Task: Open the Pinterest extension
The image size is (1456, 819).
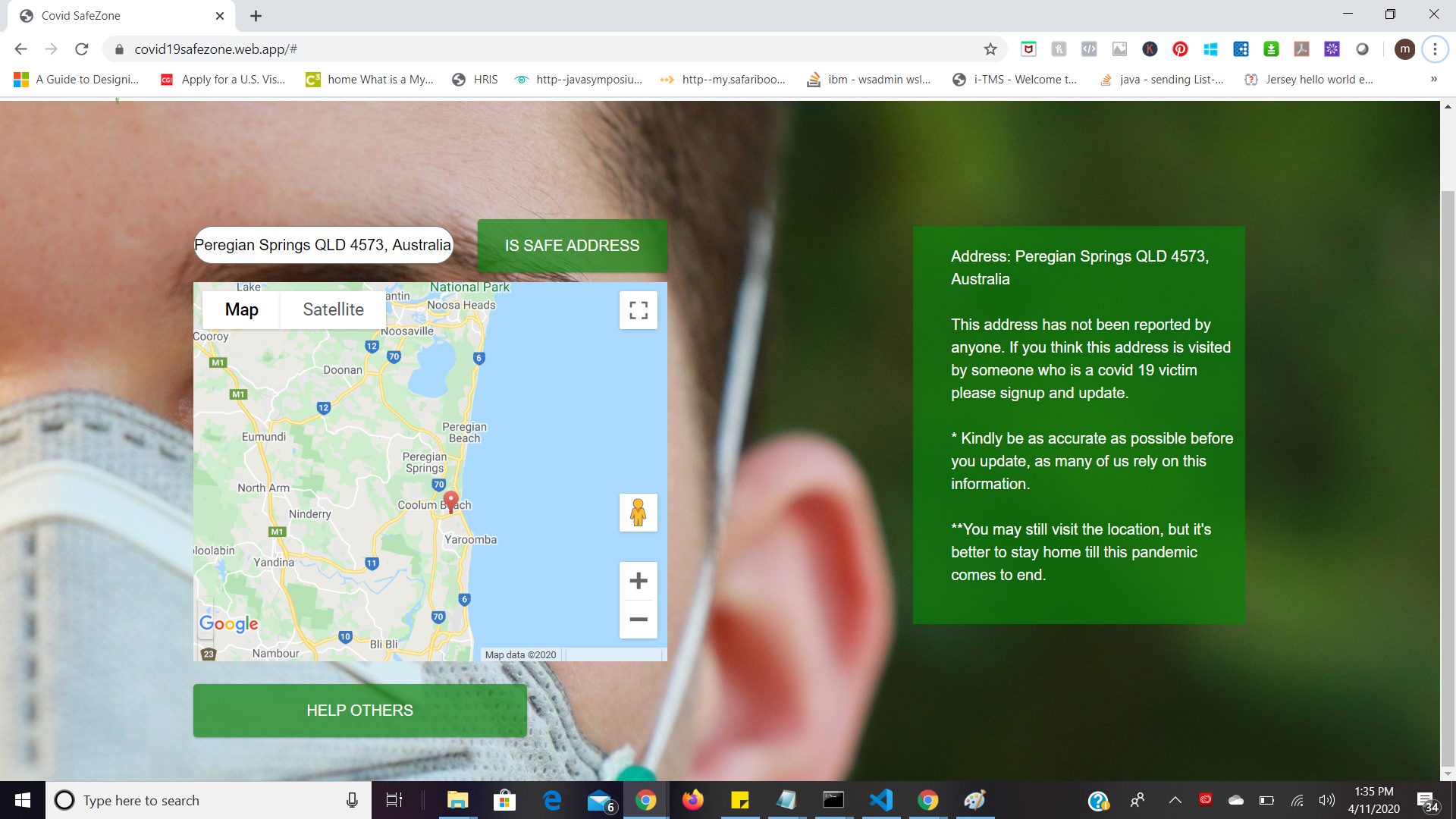Action: pyautogui.click(x=1180, y=49)
